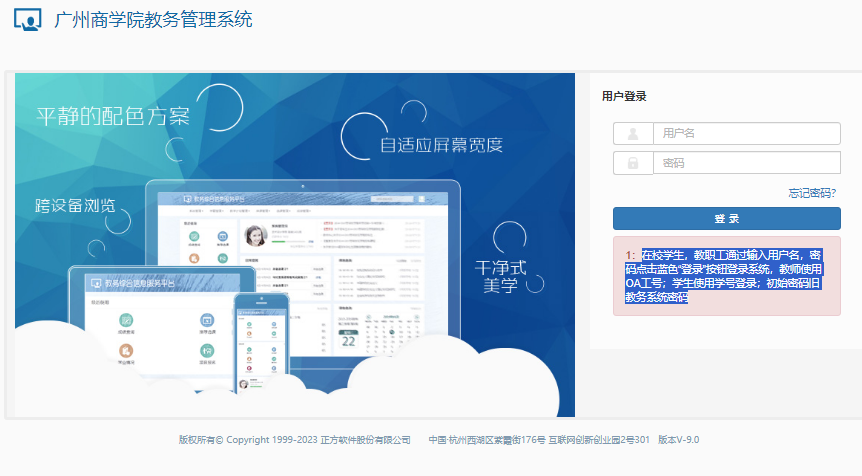Click the 用户登录 heading
Screen dimensions: 862x476
click(624, 96)
